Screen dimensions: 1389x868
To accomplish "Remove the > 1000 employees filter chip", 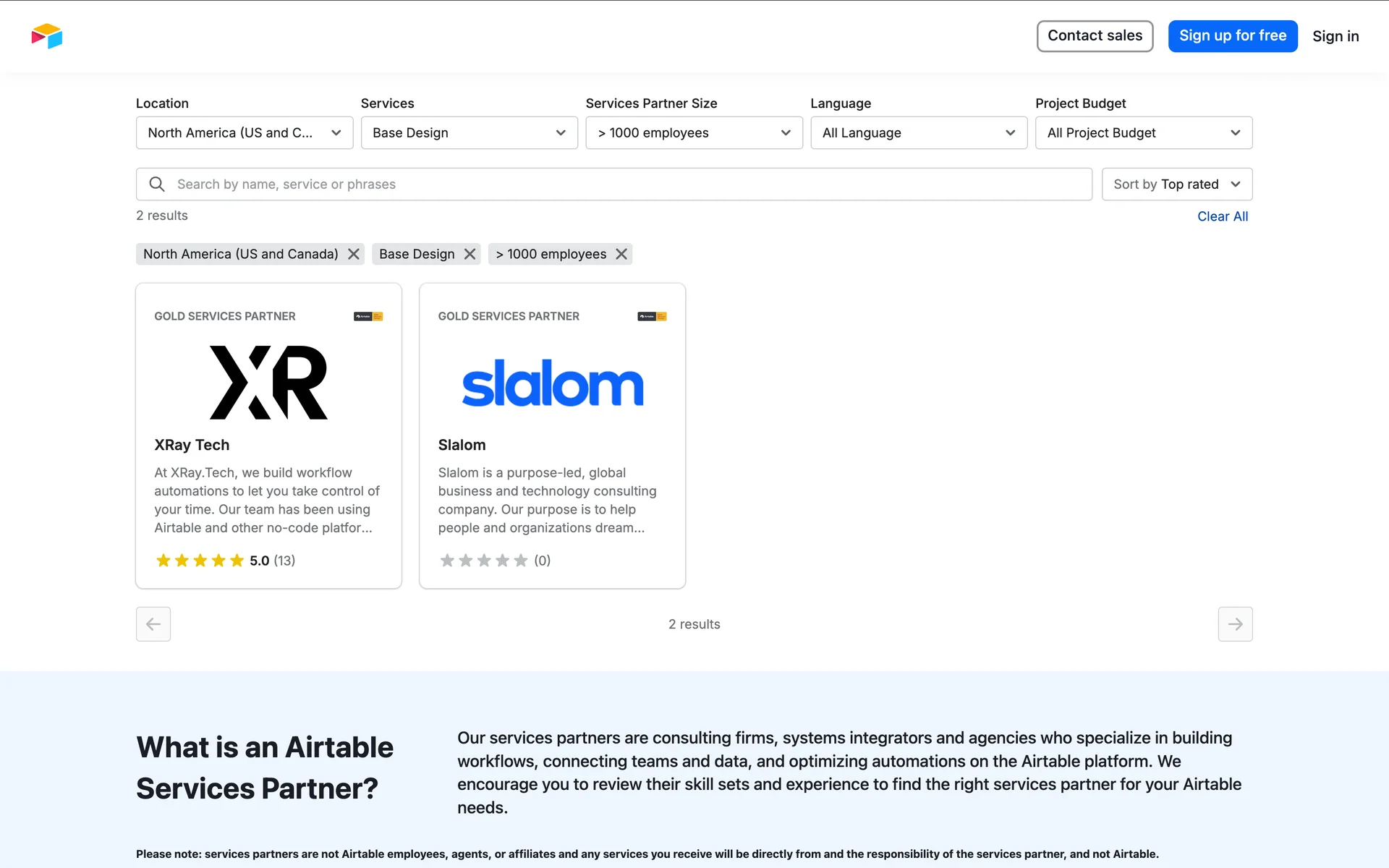I will (621, 254).
